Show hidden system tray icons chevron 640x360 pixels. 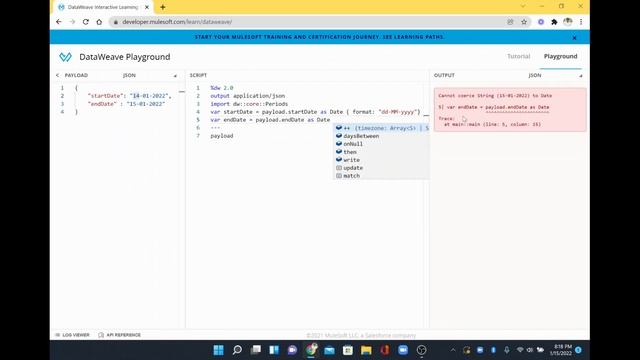click(453, 350)
